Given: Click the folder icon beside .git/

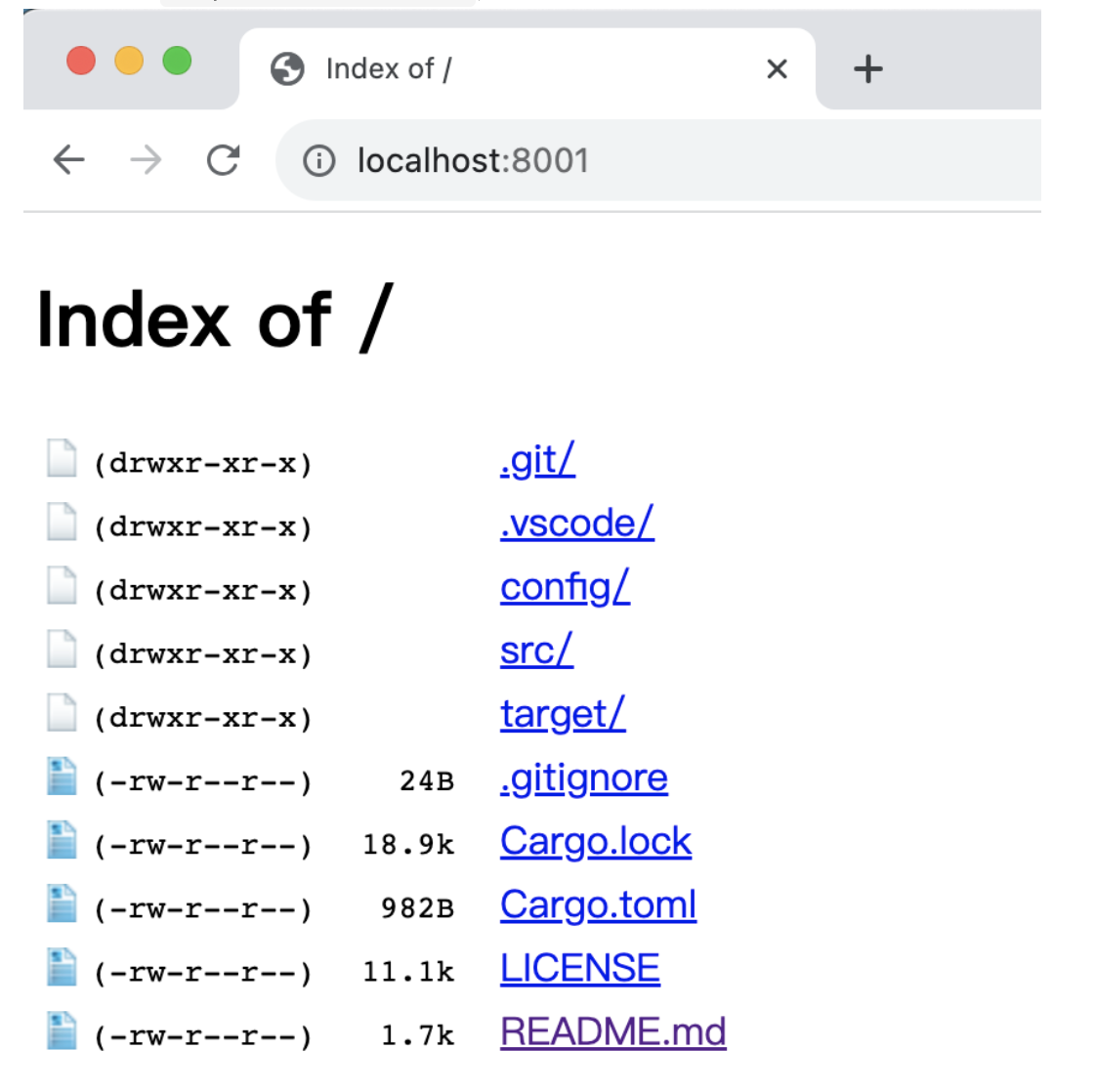Looking at the screenshot, I should click(62, 459).
